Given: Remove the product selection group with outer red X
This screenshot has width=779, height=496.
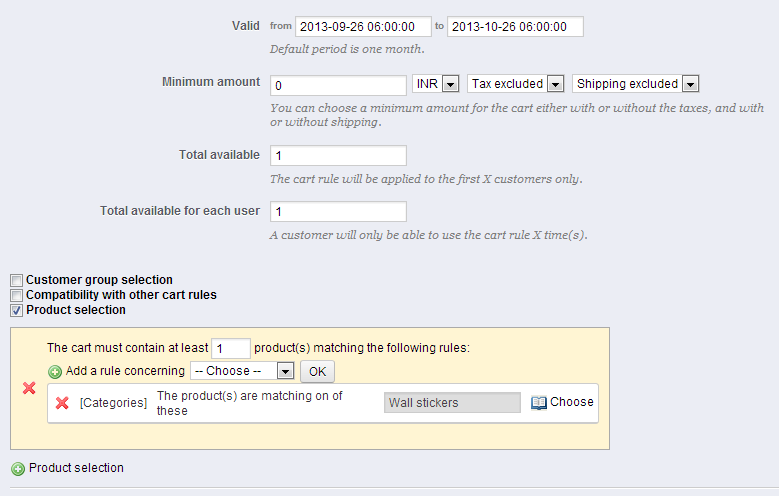Looking at the screenshot, I should (x=29, y=388).
